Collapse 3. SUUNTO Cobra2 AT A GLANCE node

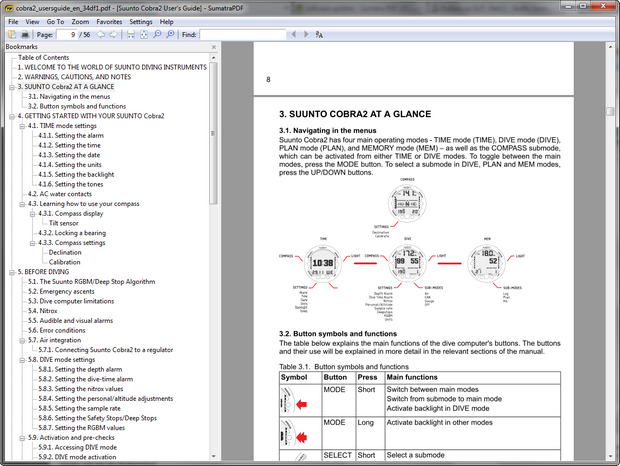(12, 87)
